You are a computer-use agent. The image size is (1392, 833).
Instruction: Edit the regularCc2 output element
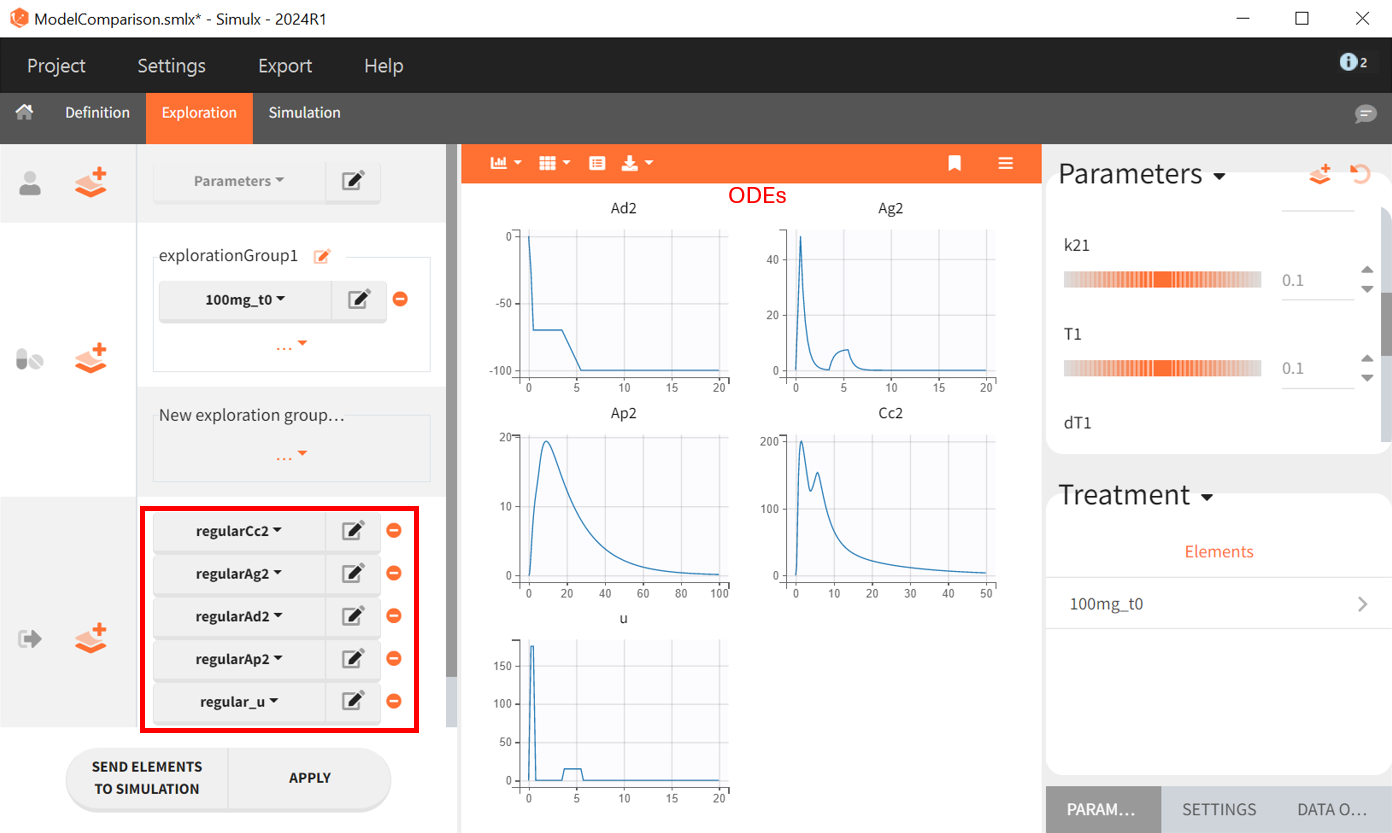(353, 531)
